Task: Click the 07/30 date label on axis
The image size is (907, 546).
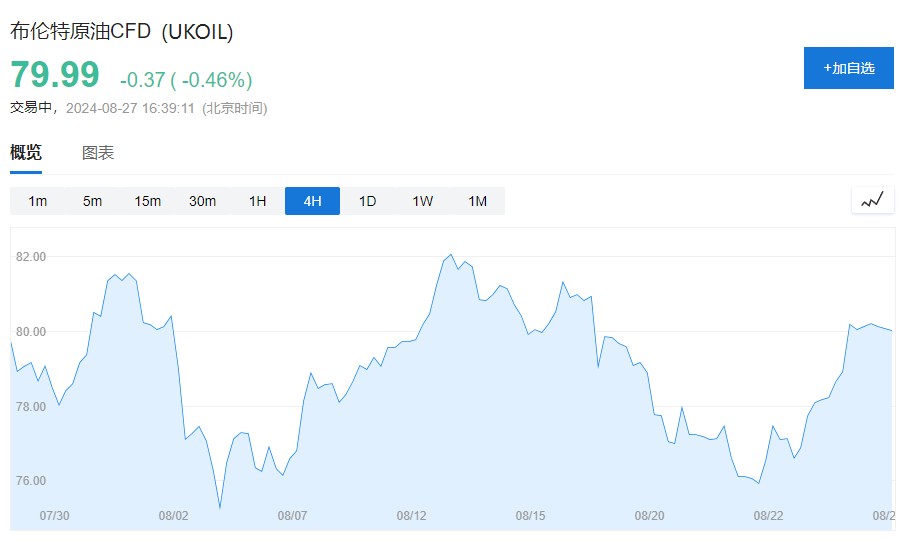Action: (x=54, y=516)
